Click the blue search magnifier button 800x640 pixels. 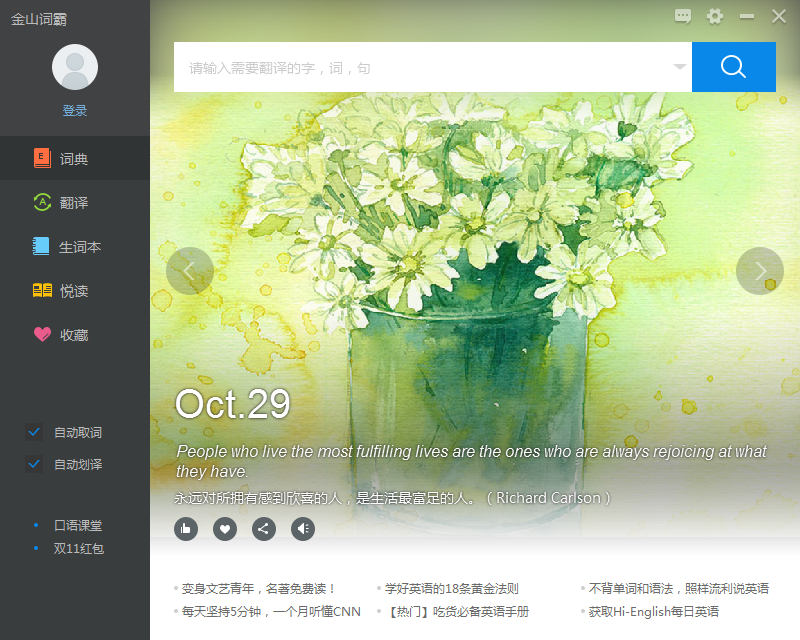(x=733, y=67)
